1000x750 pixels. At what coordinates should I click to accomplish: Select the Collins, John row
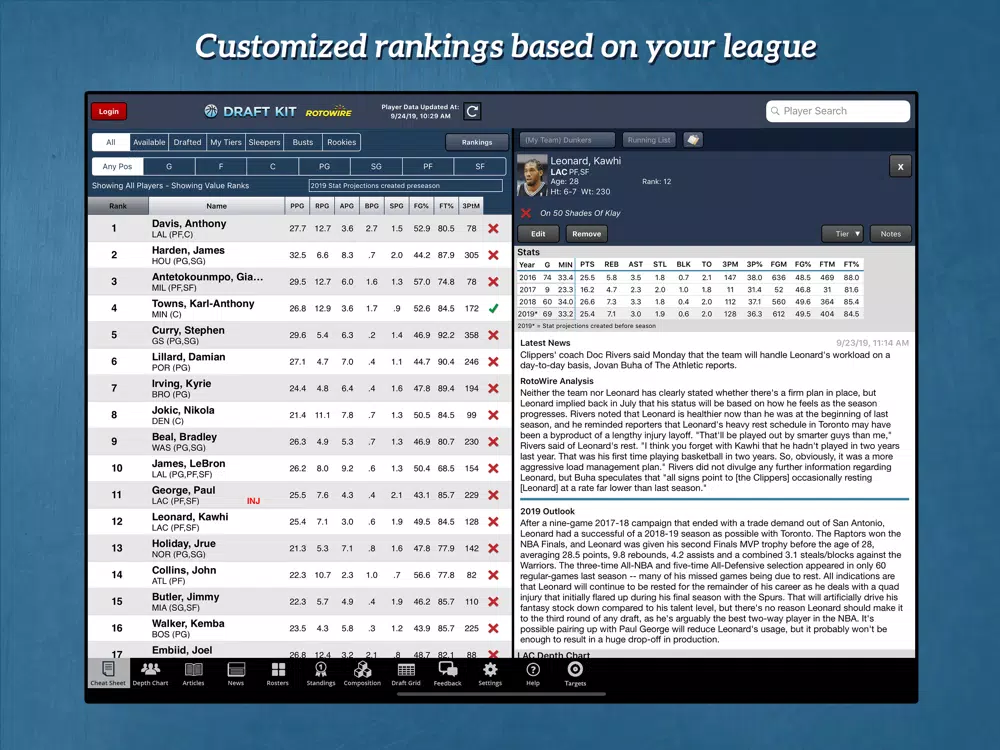coord(300,575)
